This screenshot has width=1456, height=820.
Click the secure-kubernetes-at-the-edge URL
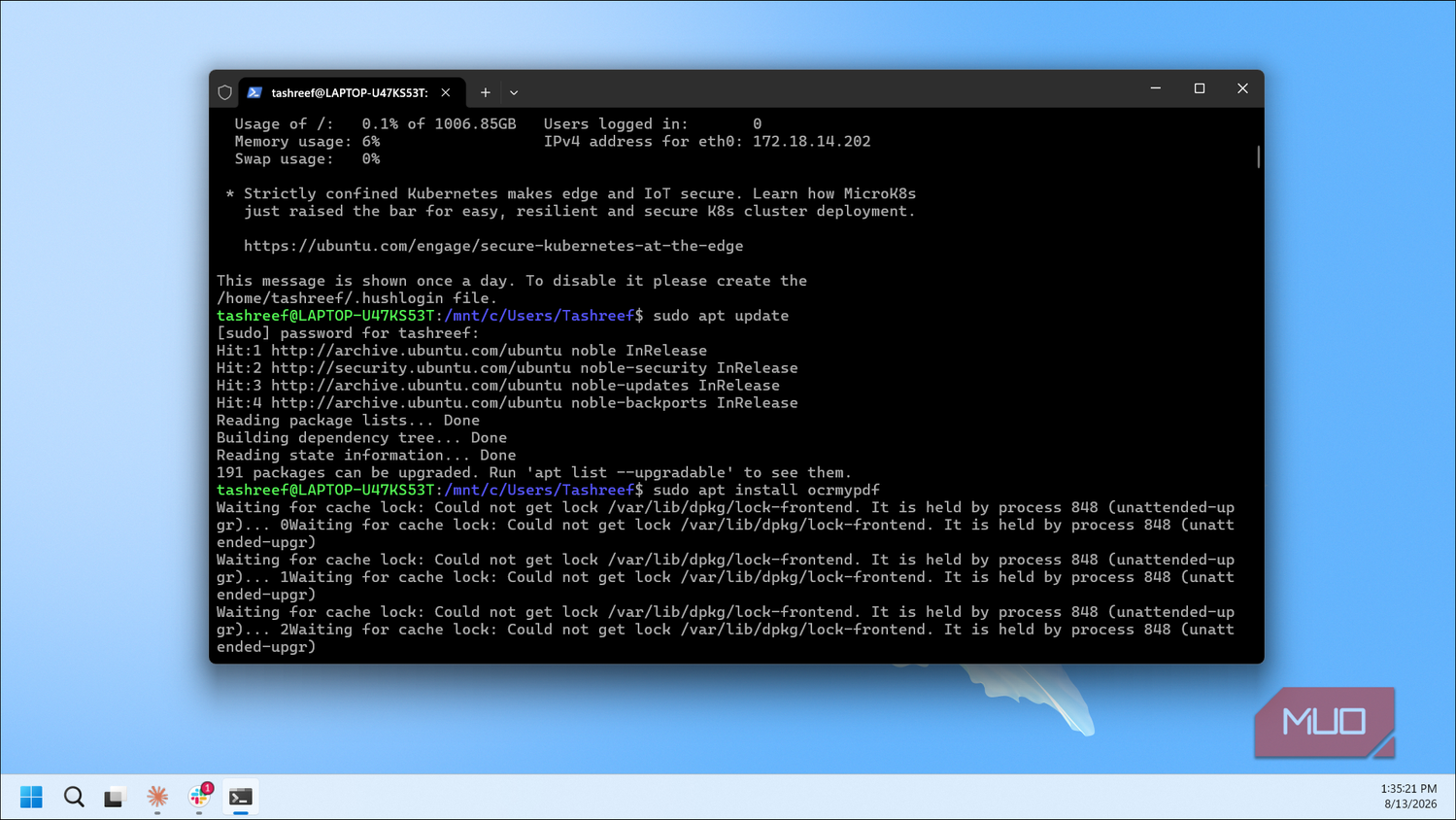(493, 246)
